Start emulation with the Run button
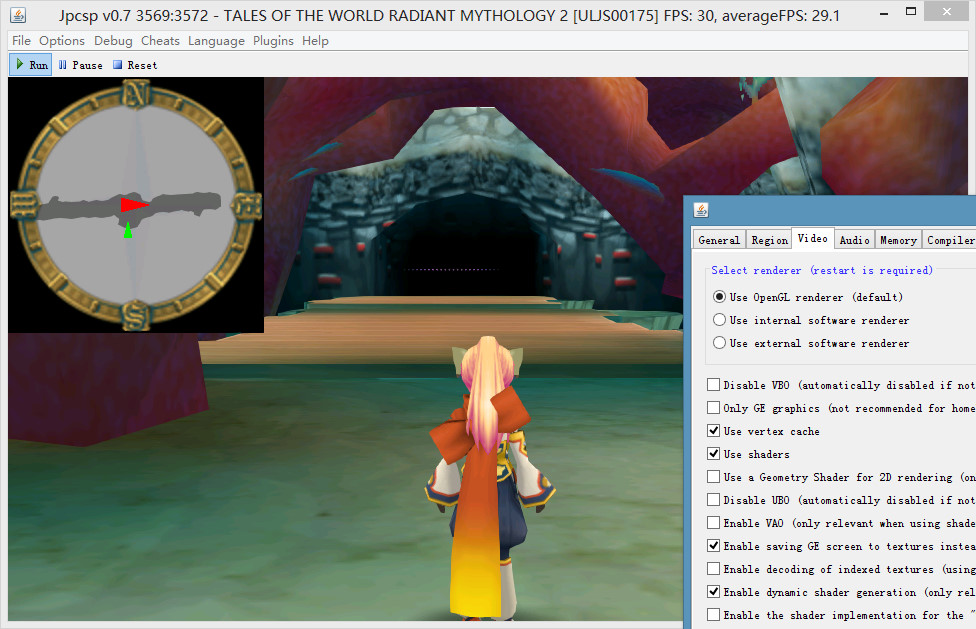 [32, 65]
